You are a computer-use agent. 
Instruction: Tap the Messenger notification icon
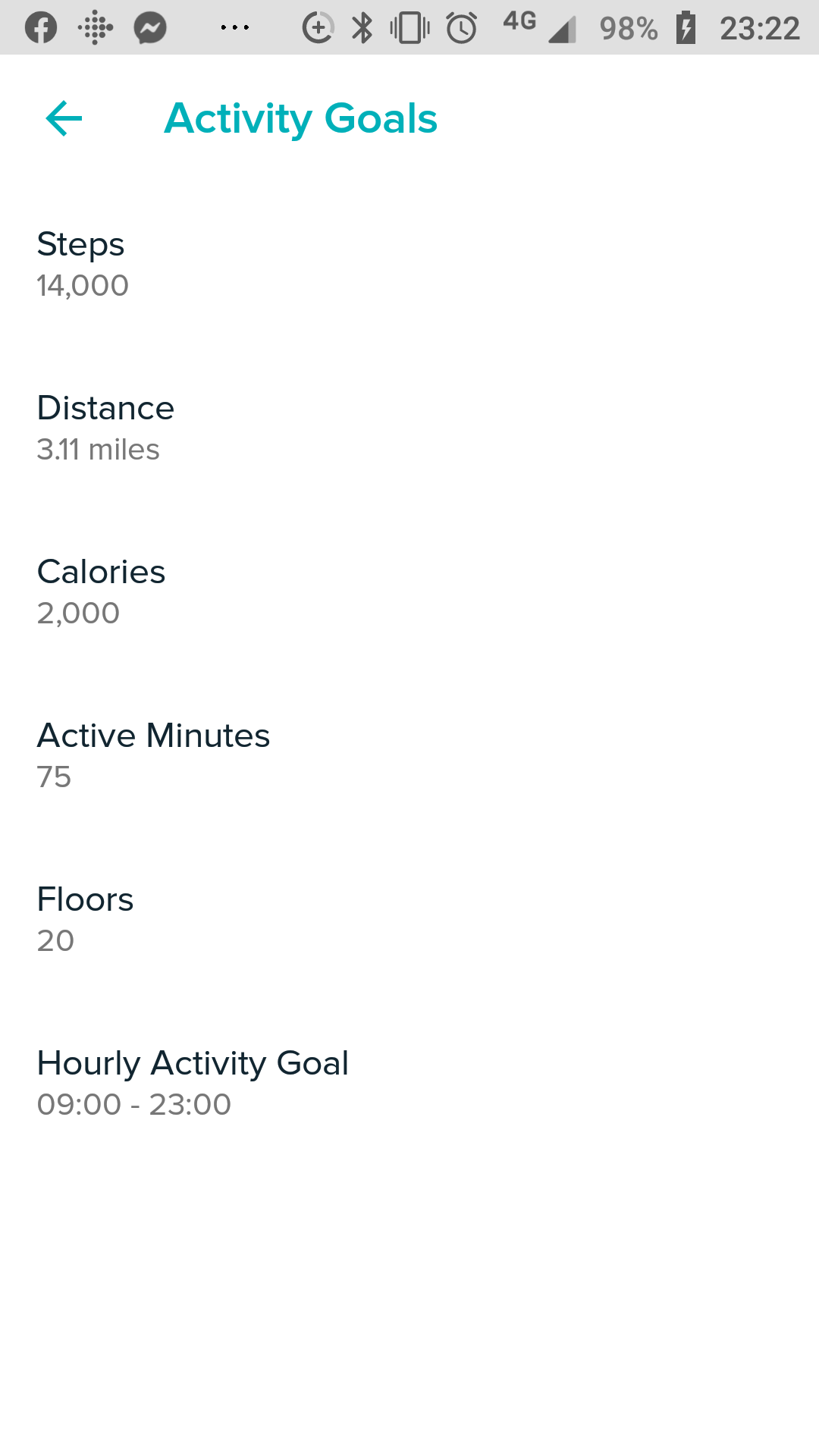point(150,28)
